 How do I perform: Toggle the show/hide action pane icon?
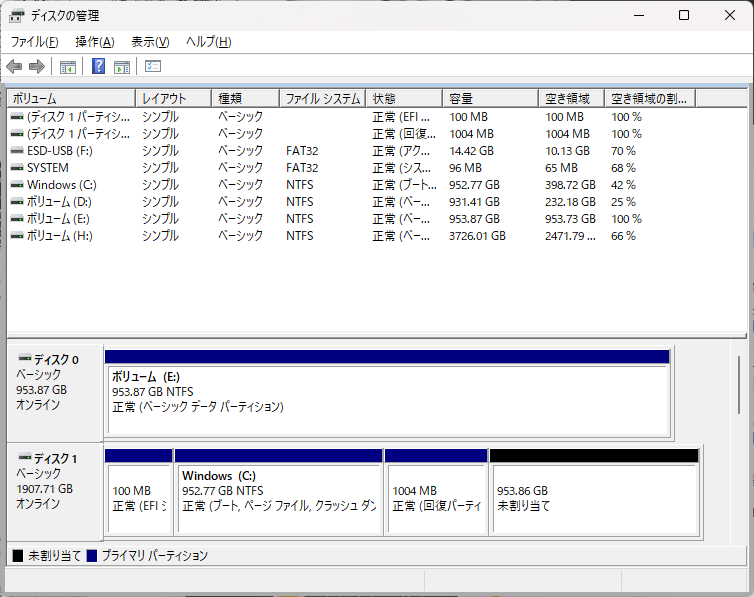(x=122, y=67)
